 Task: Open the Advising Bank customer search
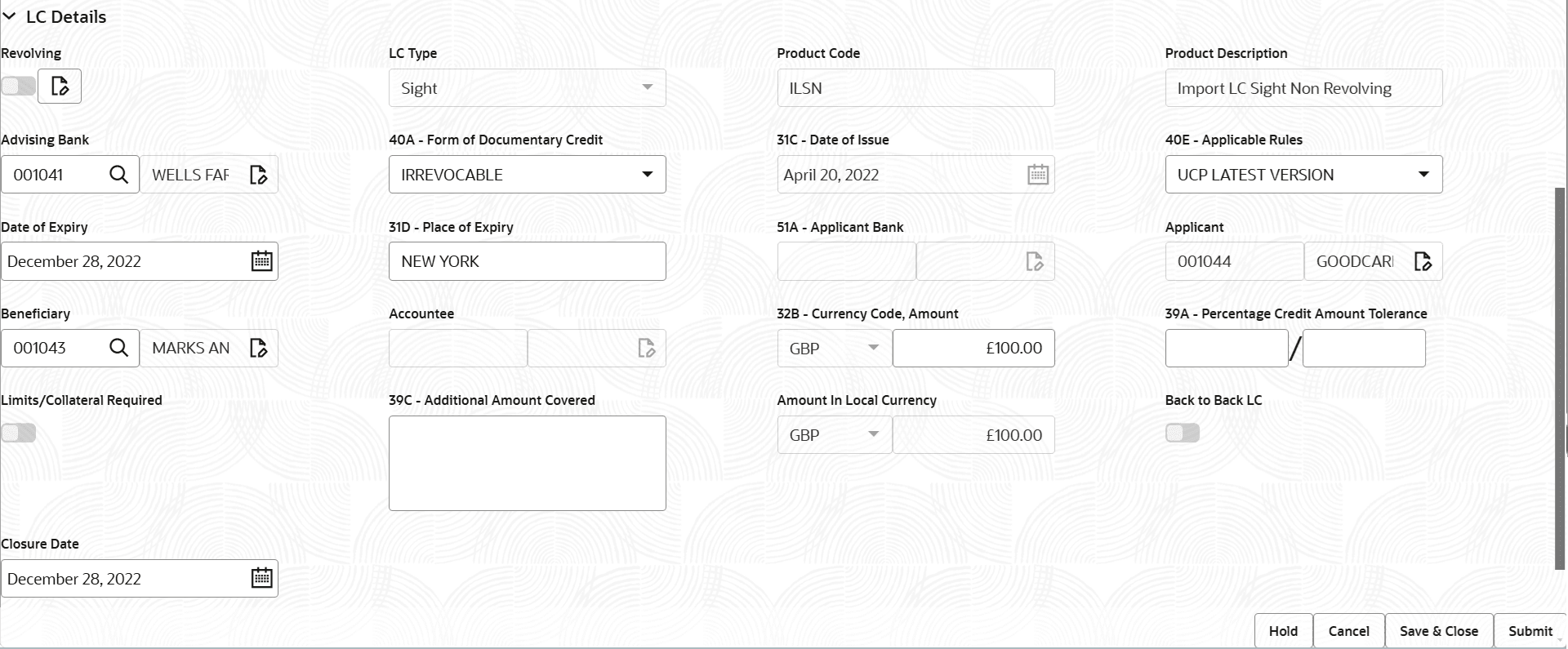point(119,174)
